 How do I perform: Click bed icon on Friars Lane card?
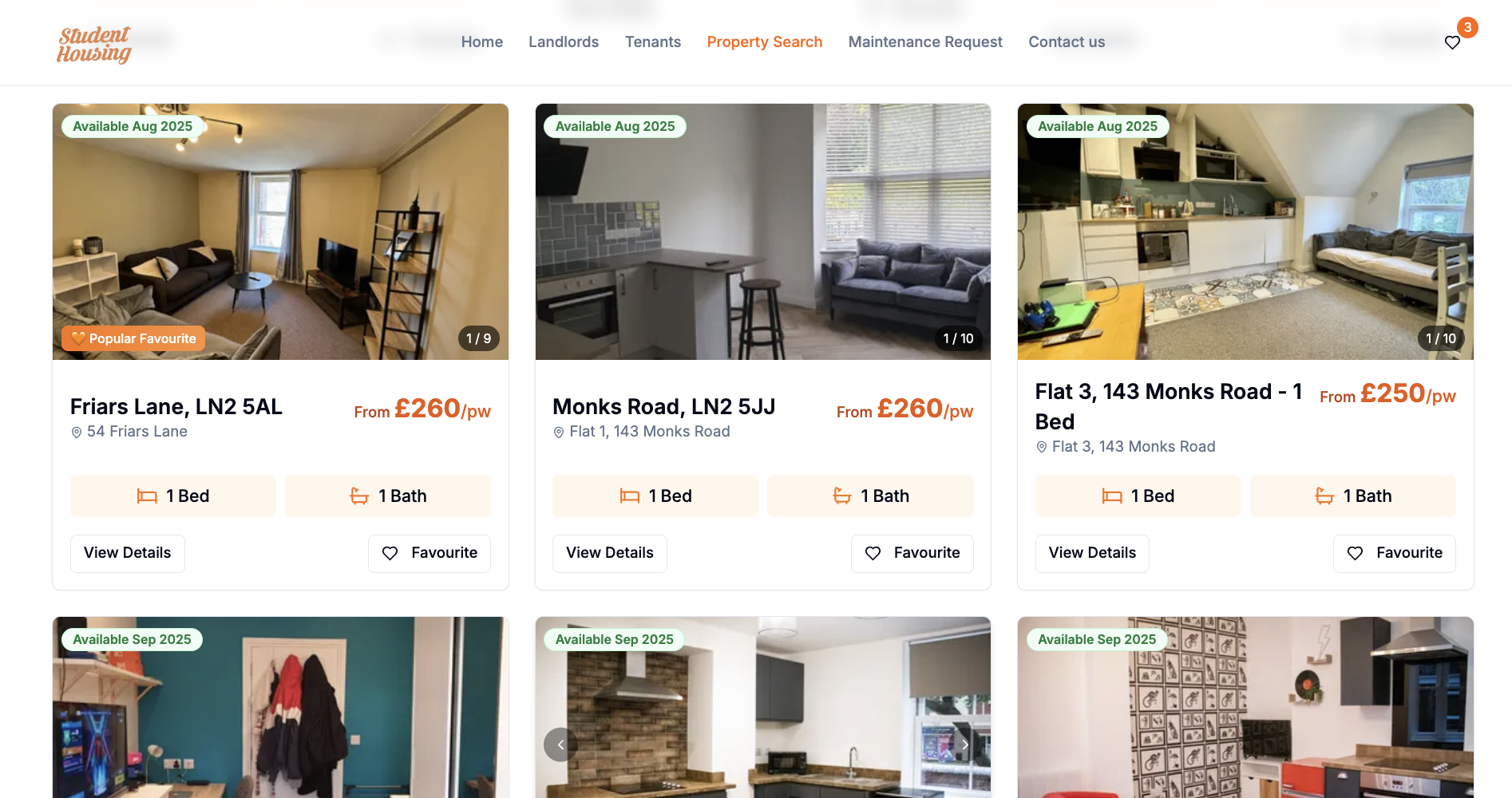click(147, 496)
